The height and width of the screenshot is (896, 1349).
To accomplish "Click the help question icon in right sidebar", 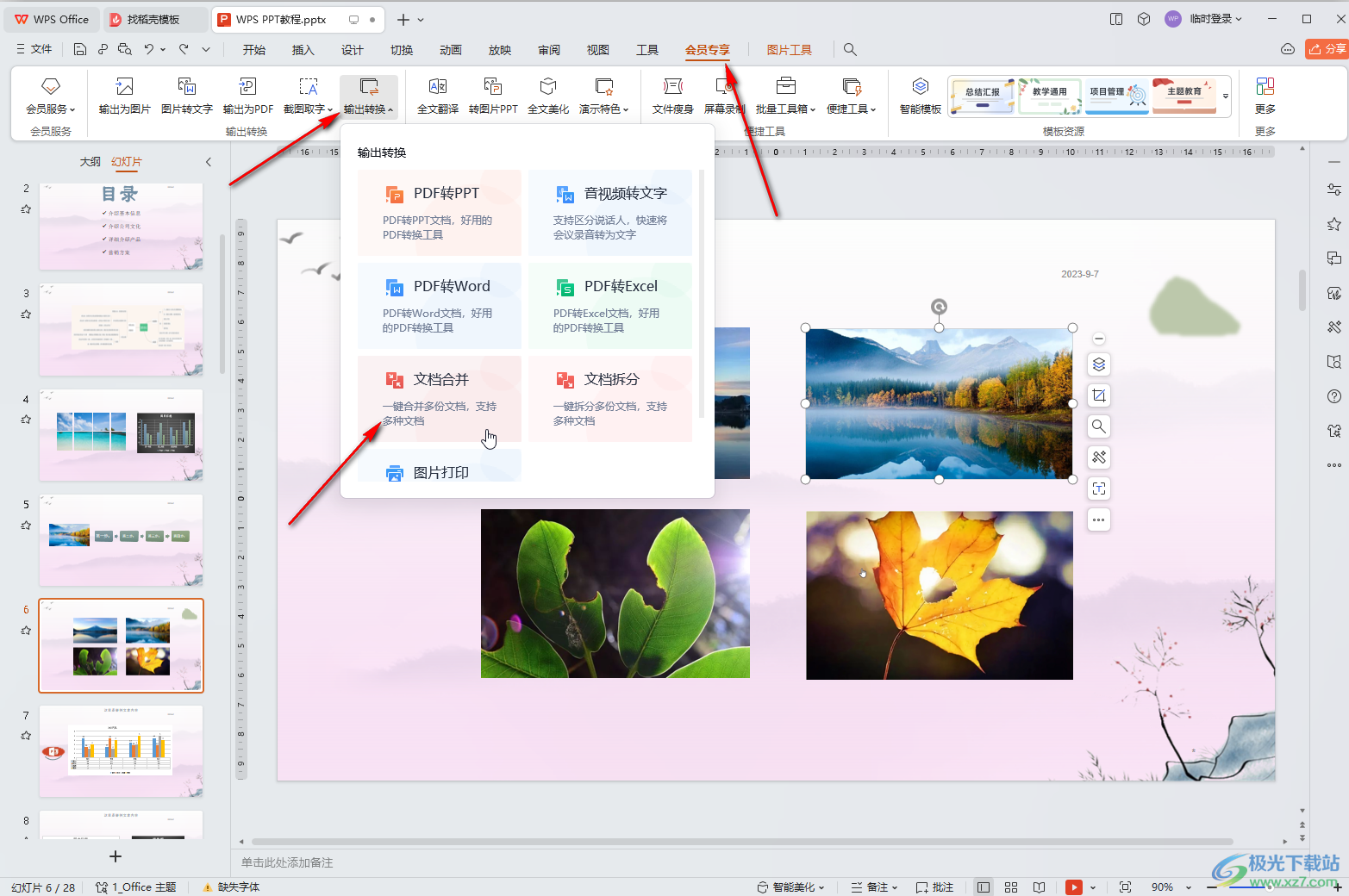I will pos(1334,396).
